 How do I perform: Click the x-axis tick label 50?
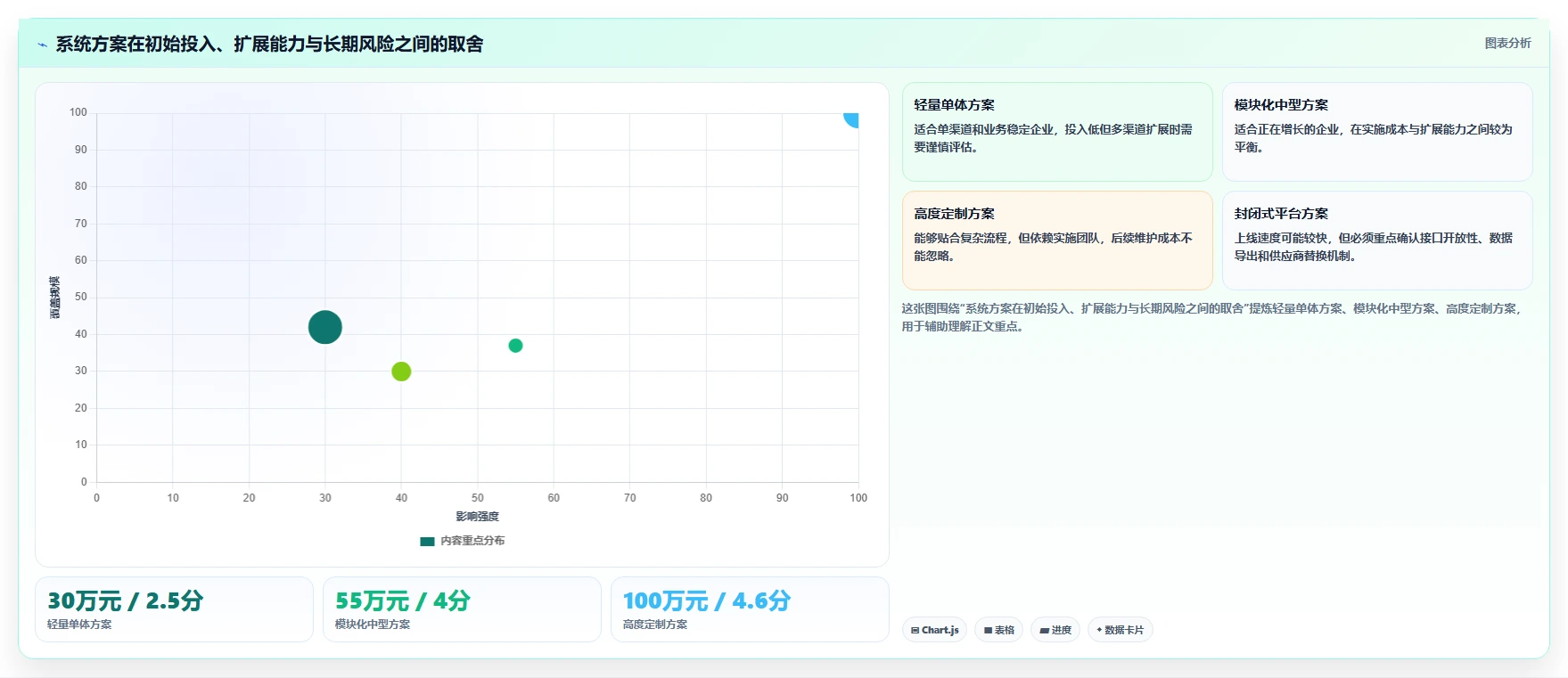(x=478, y=498)
